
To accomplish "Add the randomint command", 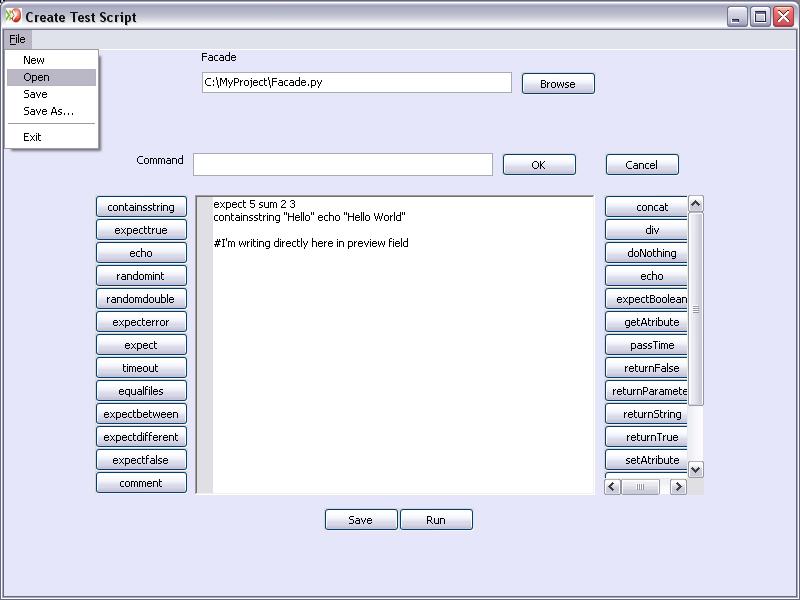I will (141, 276).
